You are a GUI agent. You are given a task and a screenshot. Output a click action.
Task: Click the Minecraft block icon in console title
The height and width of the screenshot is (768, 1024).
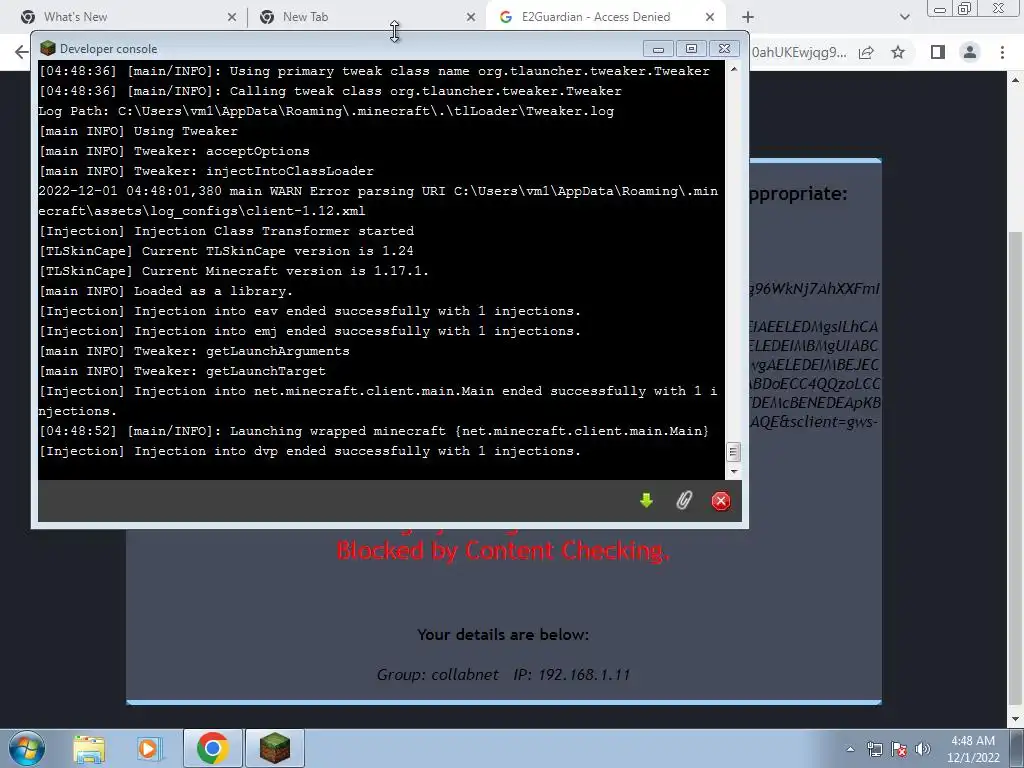48,48
